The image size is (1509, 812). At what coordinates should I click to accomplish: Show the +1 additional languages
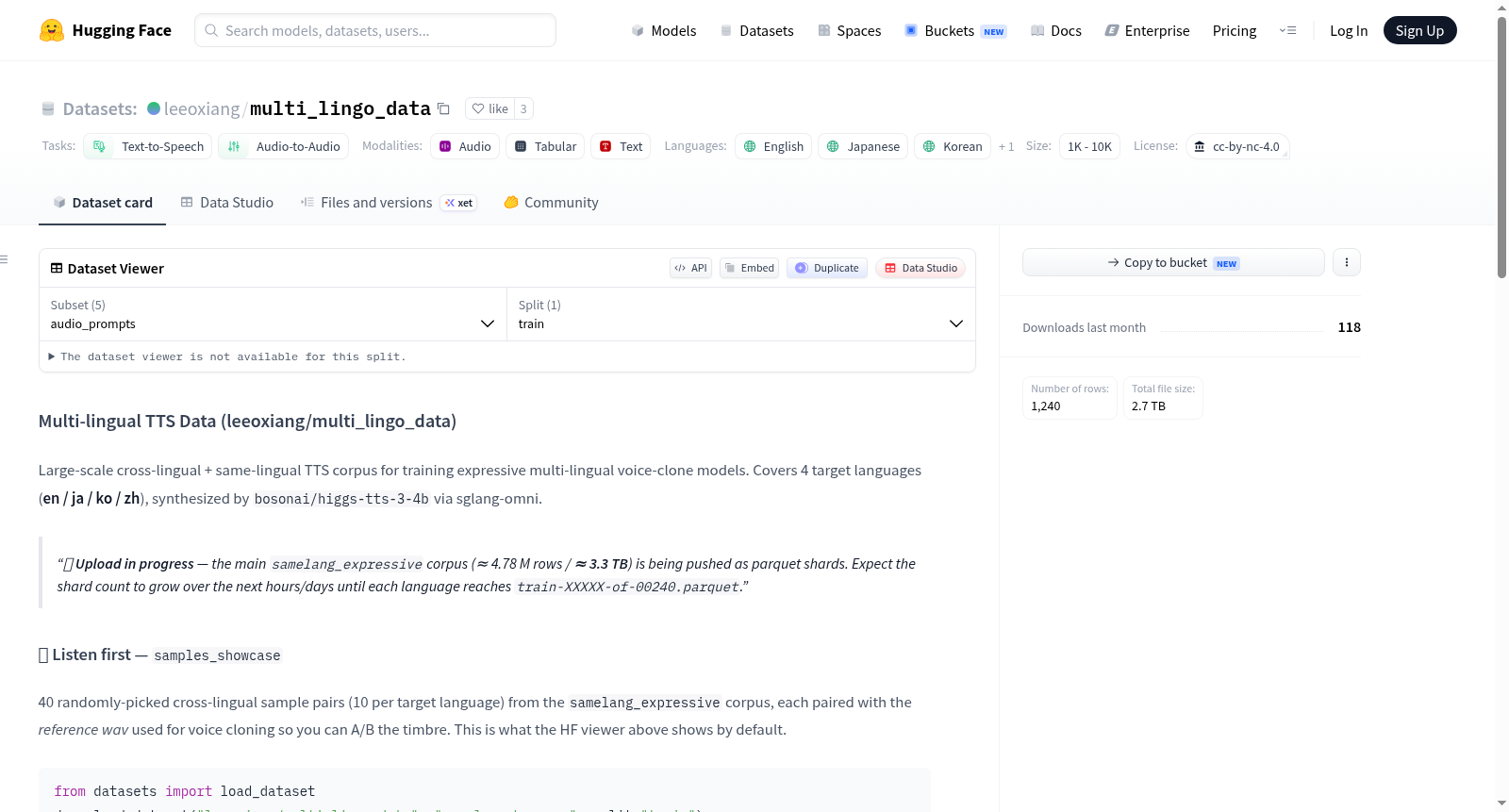1006,146
